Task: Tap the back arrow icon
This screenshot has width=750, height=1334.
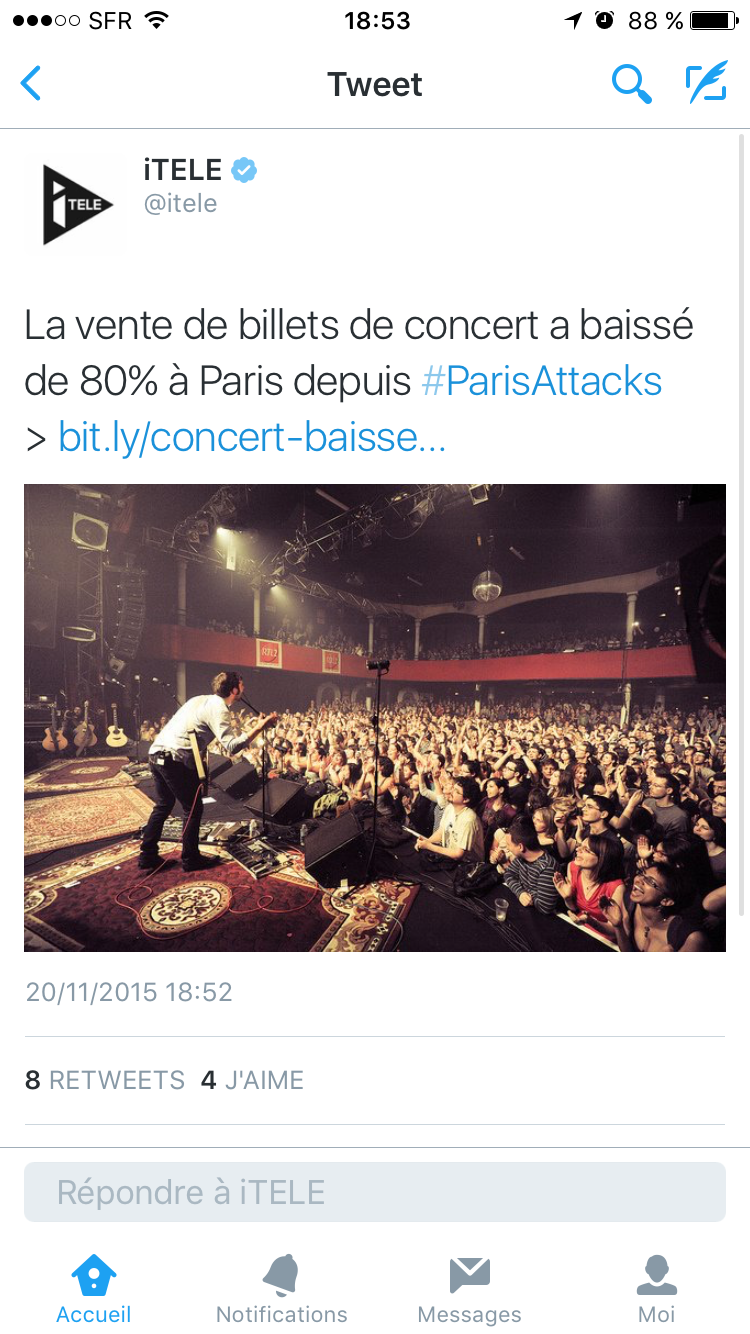Action: [x=32, y=83]
